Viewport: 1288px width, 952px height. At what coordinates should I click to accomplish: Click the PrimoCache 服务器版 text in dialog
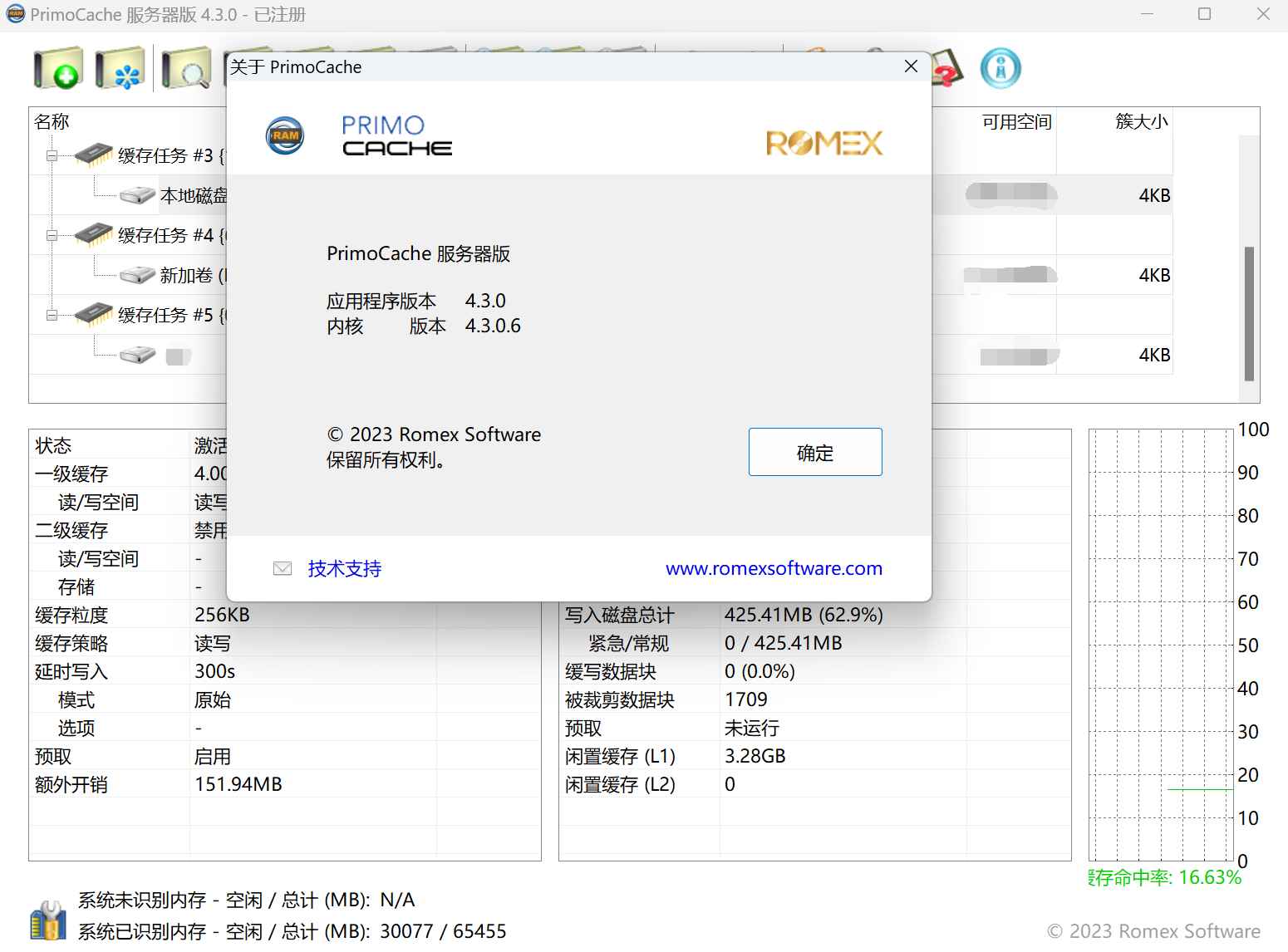pos(418,253)
